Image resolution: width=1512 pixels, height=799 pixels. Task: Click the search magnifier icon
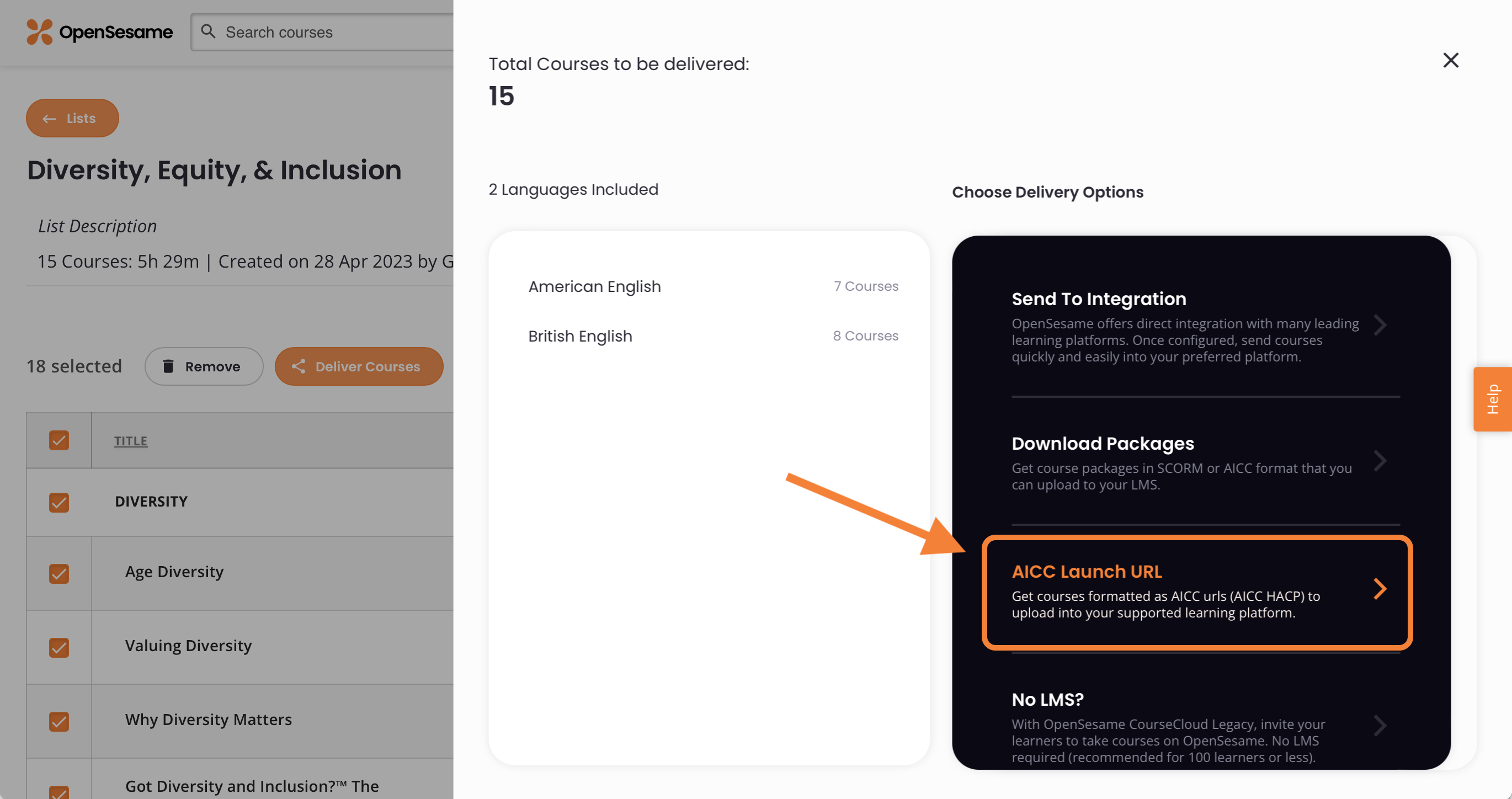tap(208, 31)
